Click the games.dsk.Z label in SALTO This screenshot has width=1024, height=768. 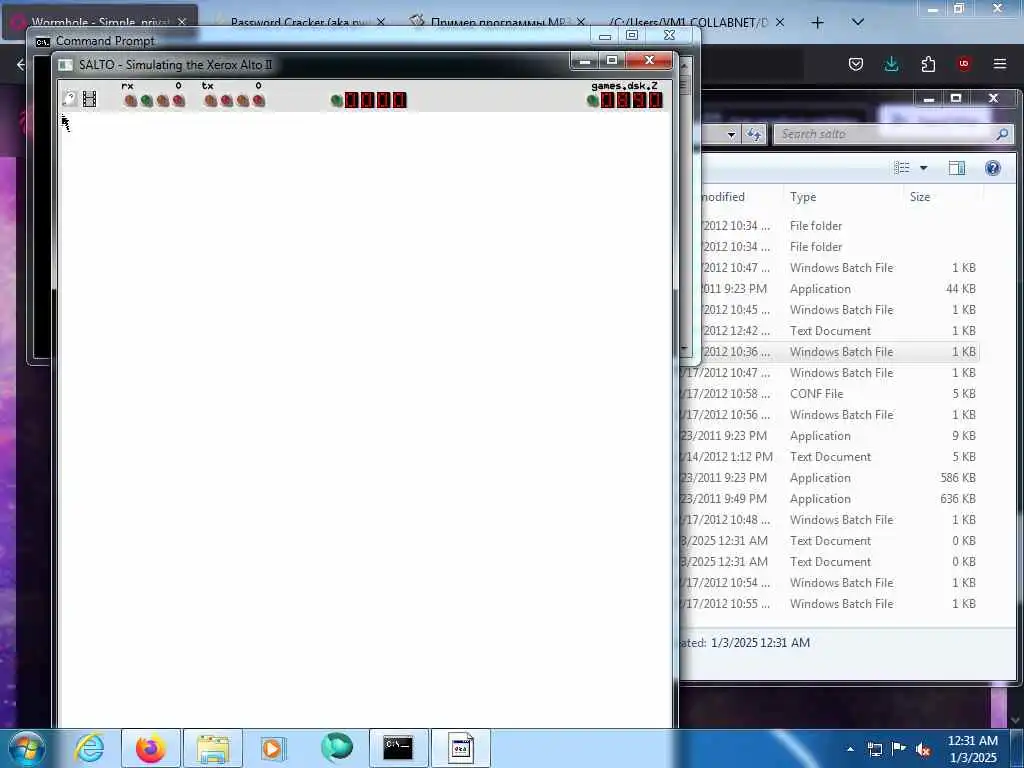(x=624, y=86)
